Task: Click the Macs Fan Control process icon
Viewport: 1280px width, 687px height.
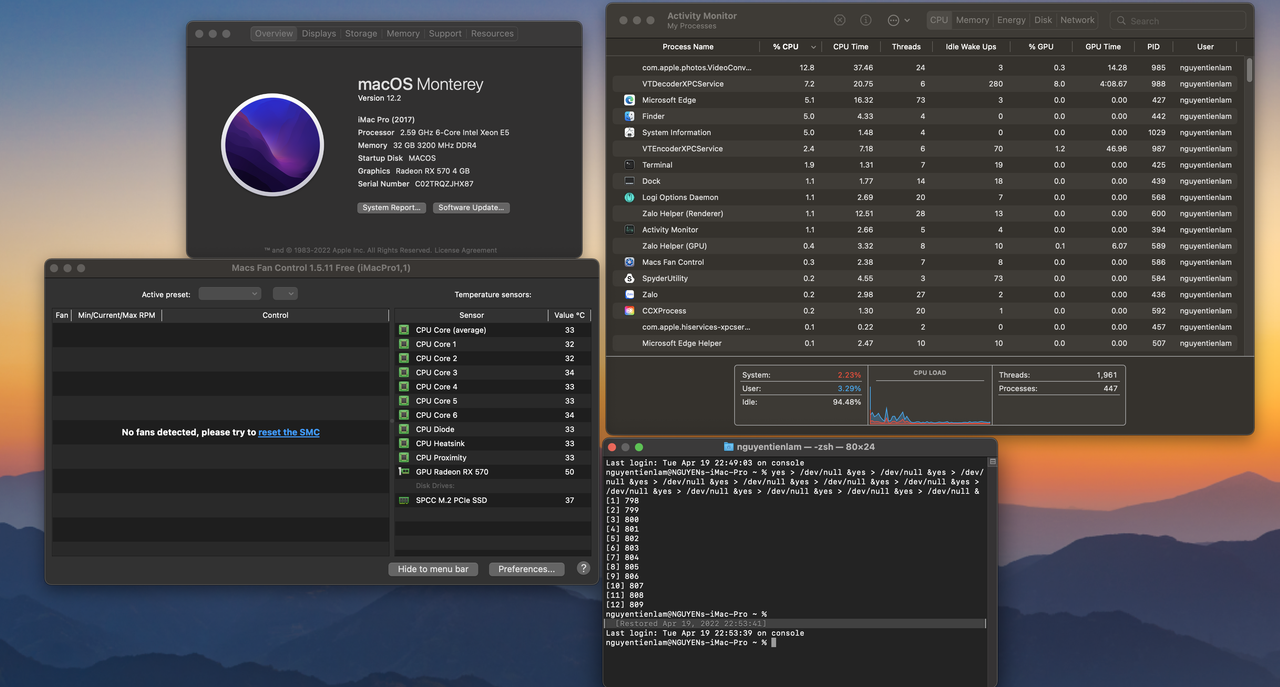Action: click(629, 262)
